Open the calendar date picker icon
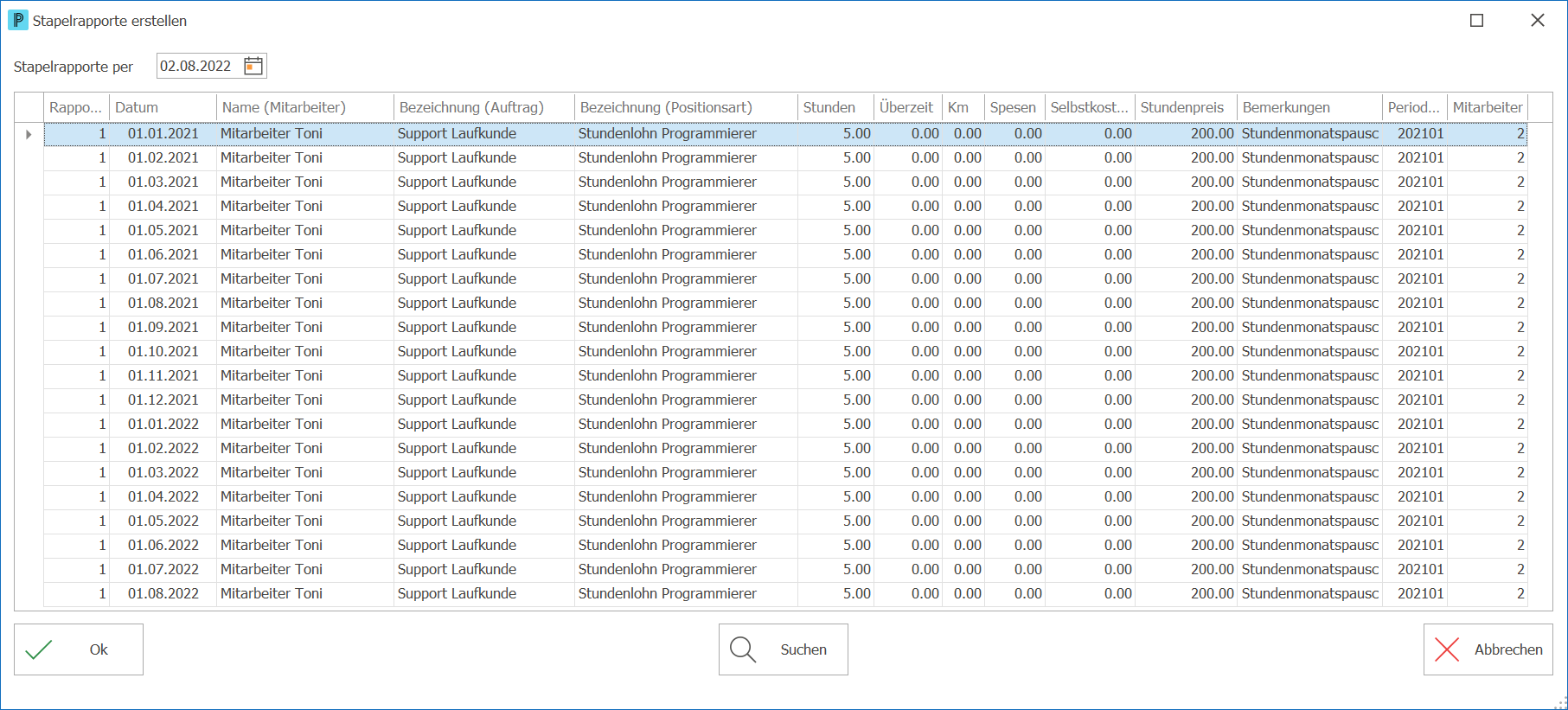 pyautogui.click(x=253, y=66)
